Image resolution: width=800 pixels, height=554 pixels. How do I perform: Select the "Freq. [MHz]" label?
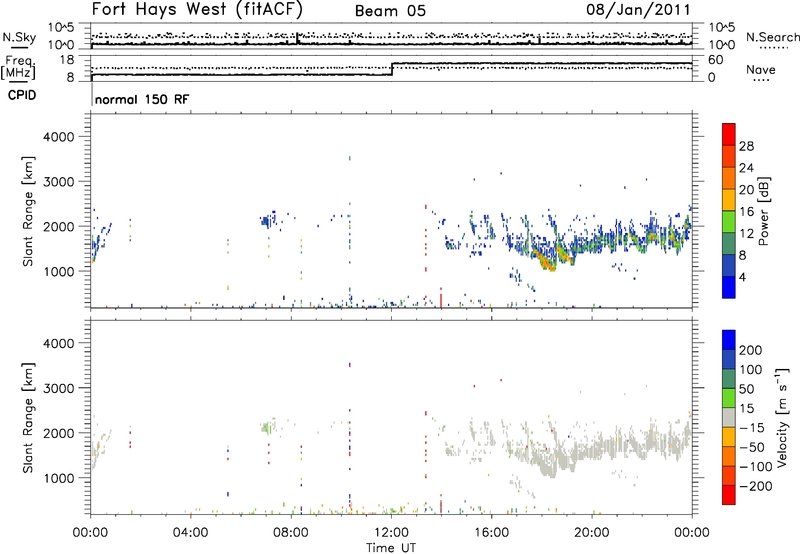click(18, 68)
